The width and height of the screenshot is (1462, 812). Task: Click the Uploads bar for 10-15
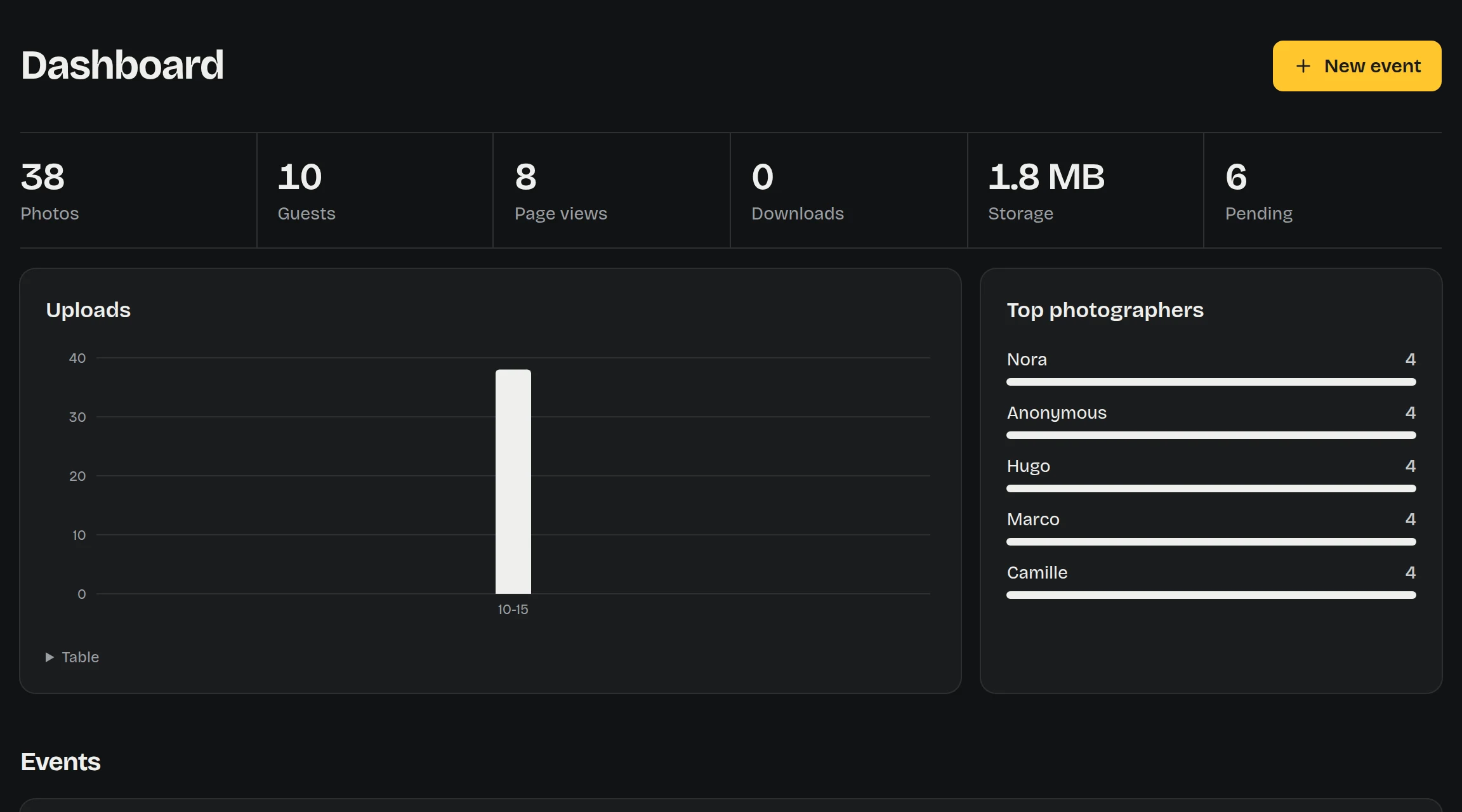point(513,481)
